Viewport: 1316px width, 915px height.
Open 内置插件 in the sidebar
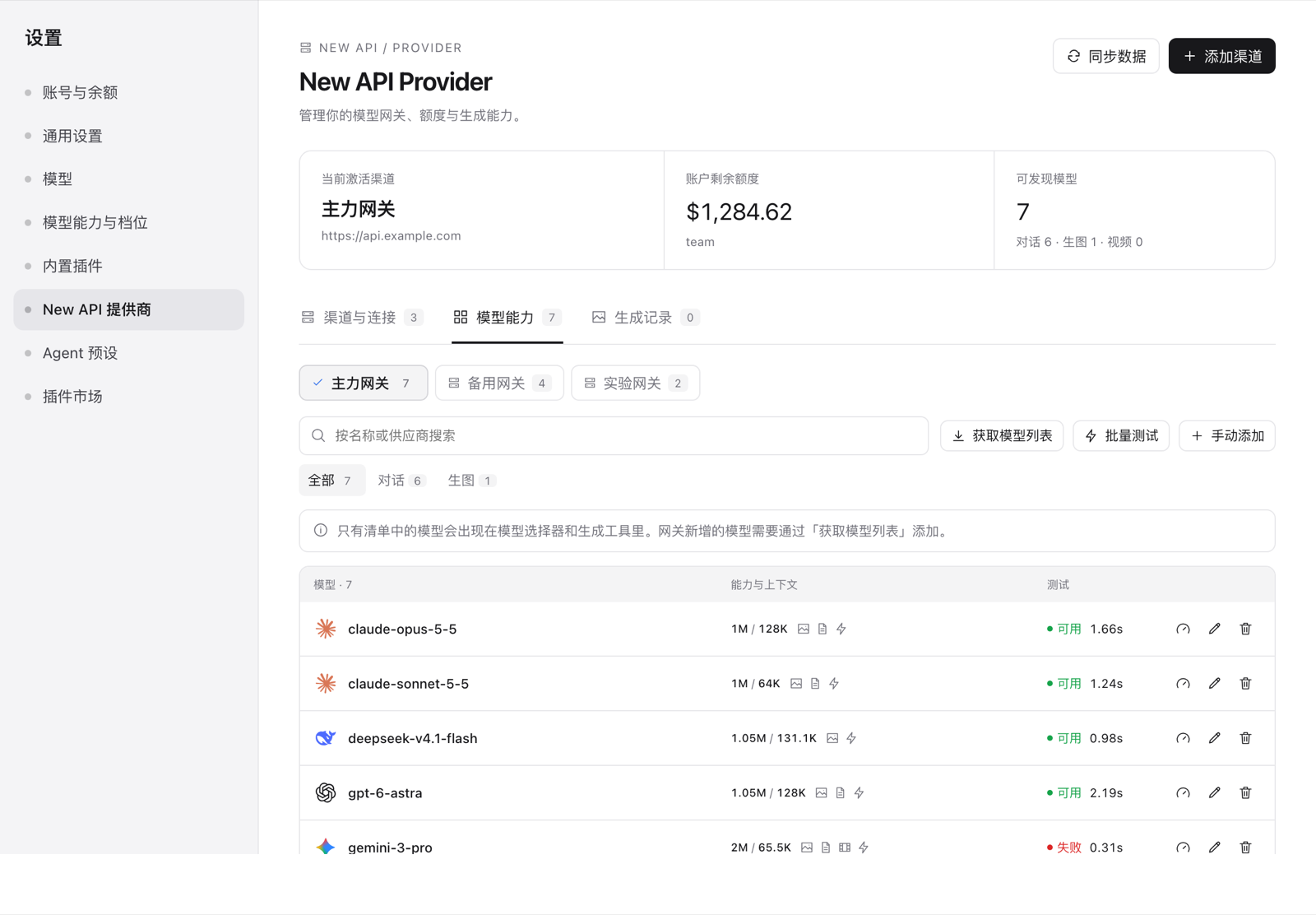129,266
